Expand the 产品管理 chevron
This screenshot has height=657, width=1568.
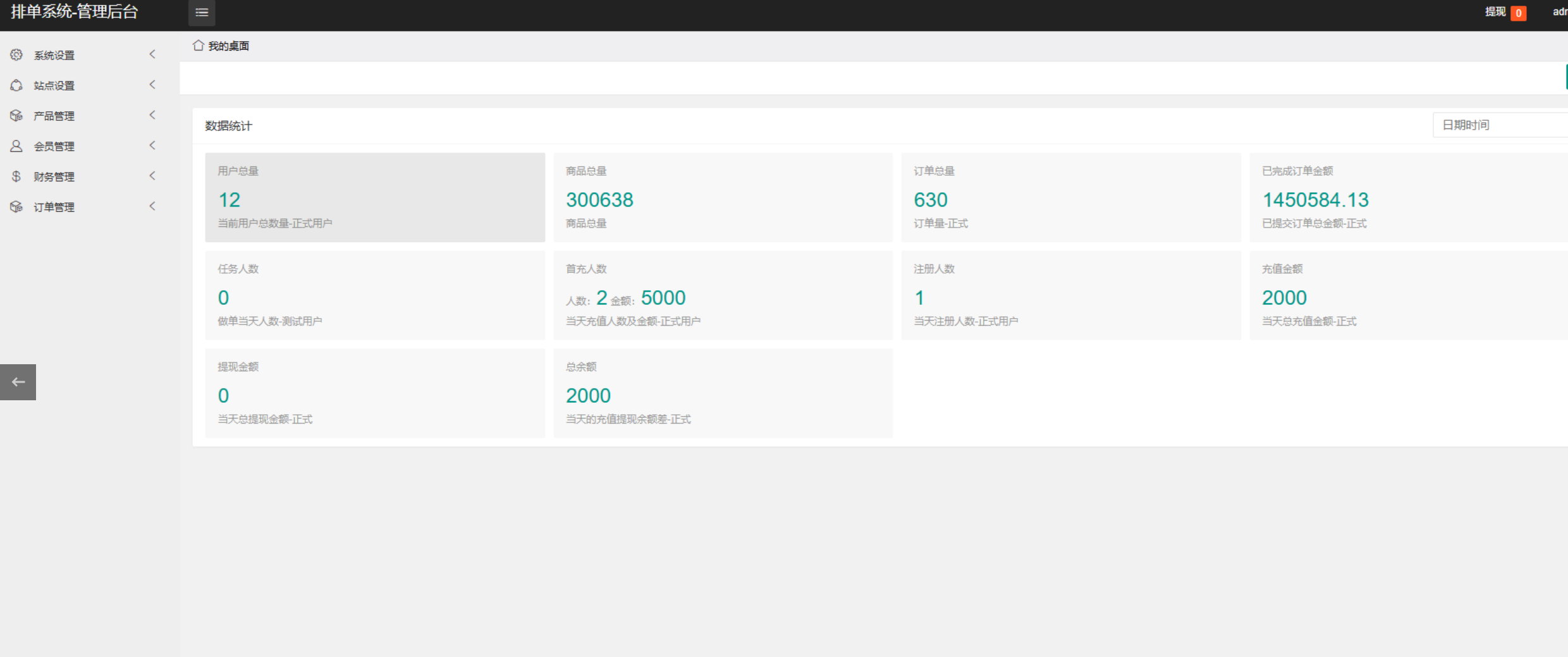click(x=152, y=115)
